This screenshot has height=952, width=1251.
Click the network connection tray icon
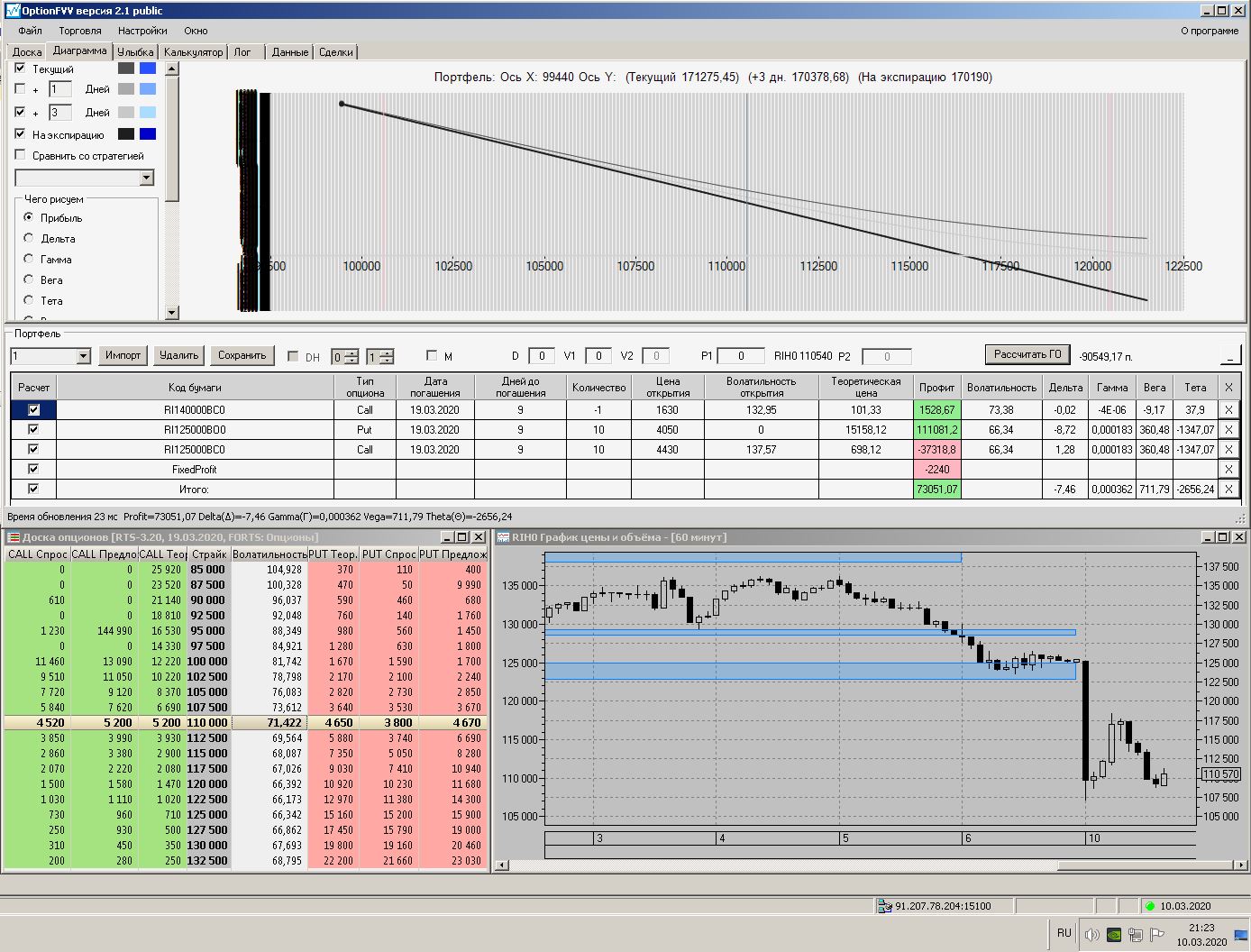1136,935
